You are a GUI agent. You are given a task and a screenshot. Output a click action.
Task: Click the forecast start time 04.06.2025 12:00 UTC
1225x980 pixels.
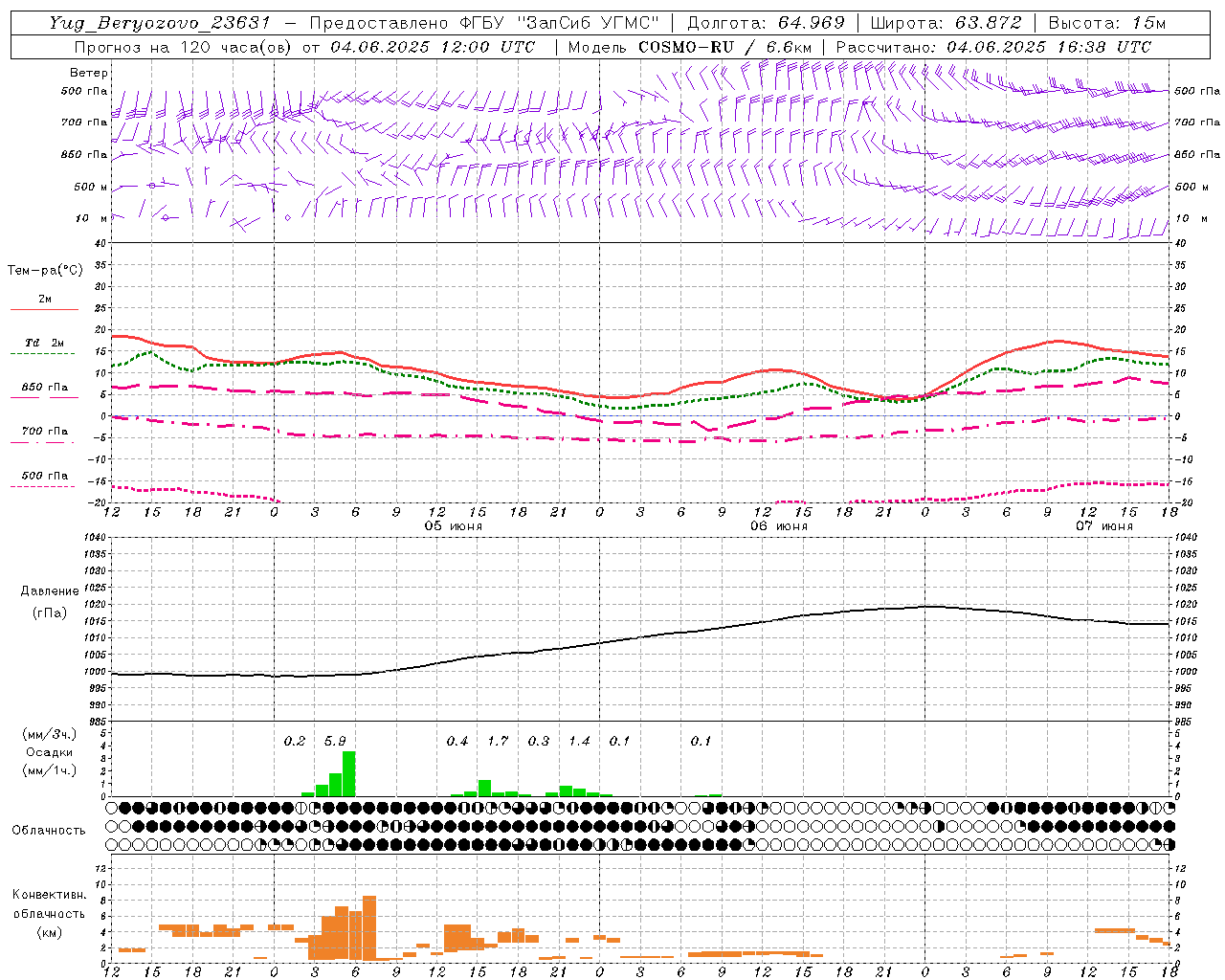[x=433, y=47]
